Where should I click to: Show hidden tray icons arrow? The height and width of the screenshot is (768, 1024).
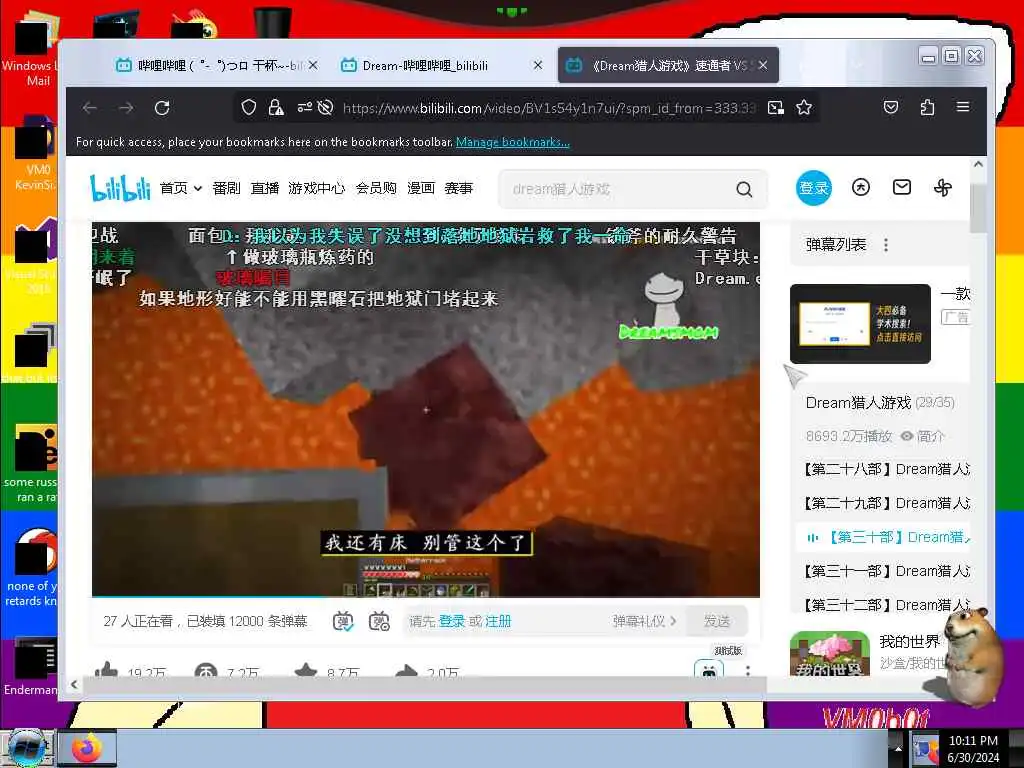897,749
